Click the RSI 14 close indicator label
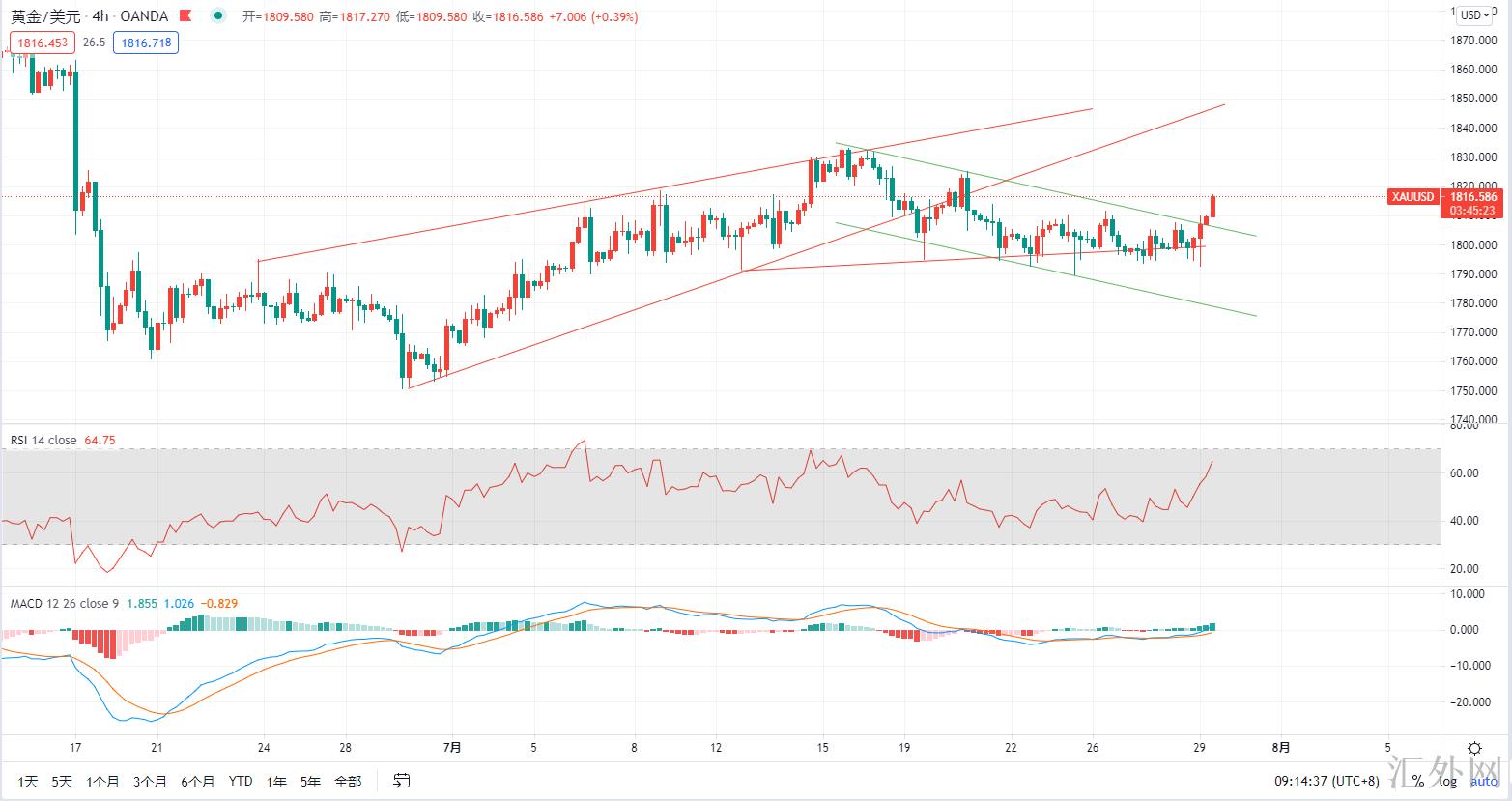The image size is (1512, 801). point(43,440)
